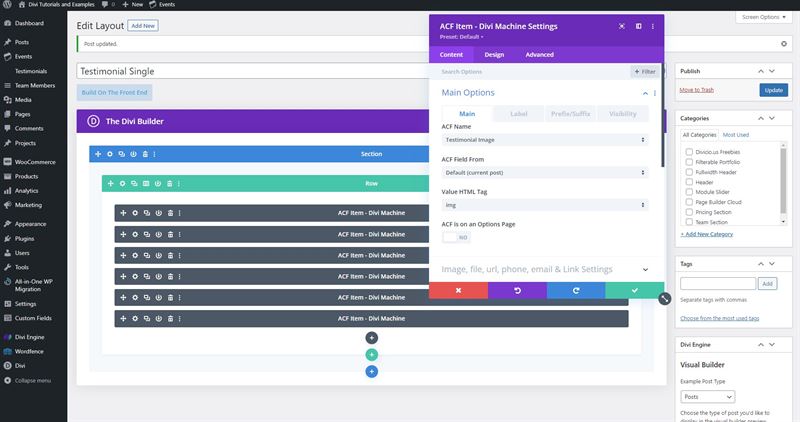Select the Label sub-tab
Image resolution: width=800 pixels, height=422 pixels.
pyautogui.click(x=518, y=114)
